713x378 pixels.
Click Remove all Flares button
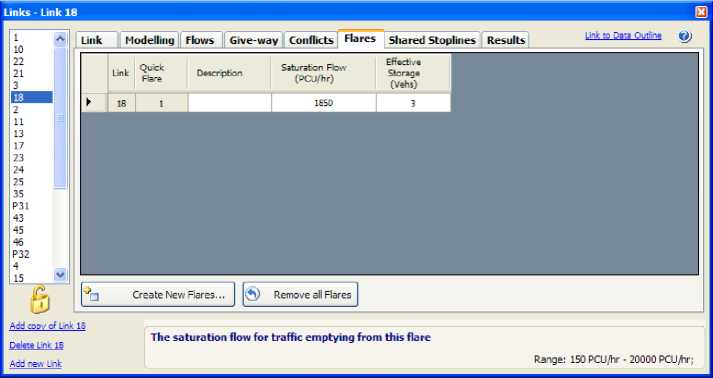300,295
